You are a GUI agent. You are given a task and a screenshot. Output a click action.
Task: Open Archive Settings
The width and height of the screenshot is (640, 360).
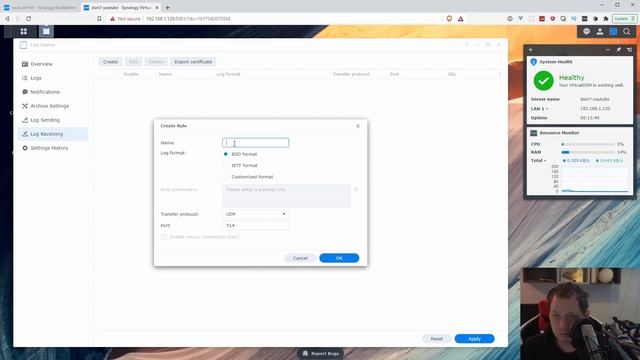[53, 106]
